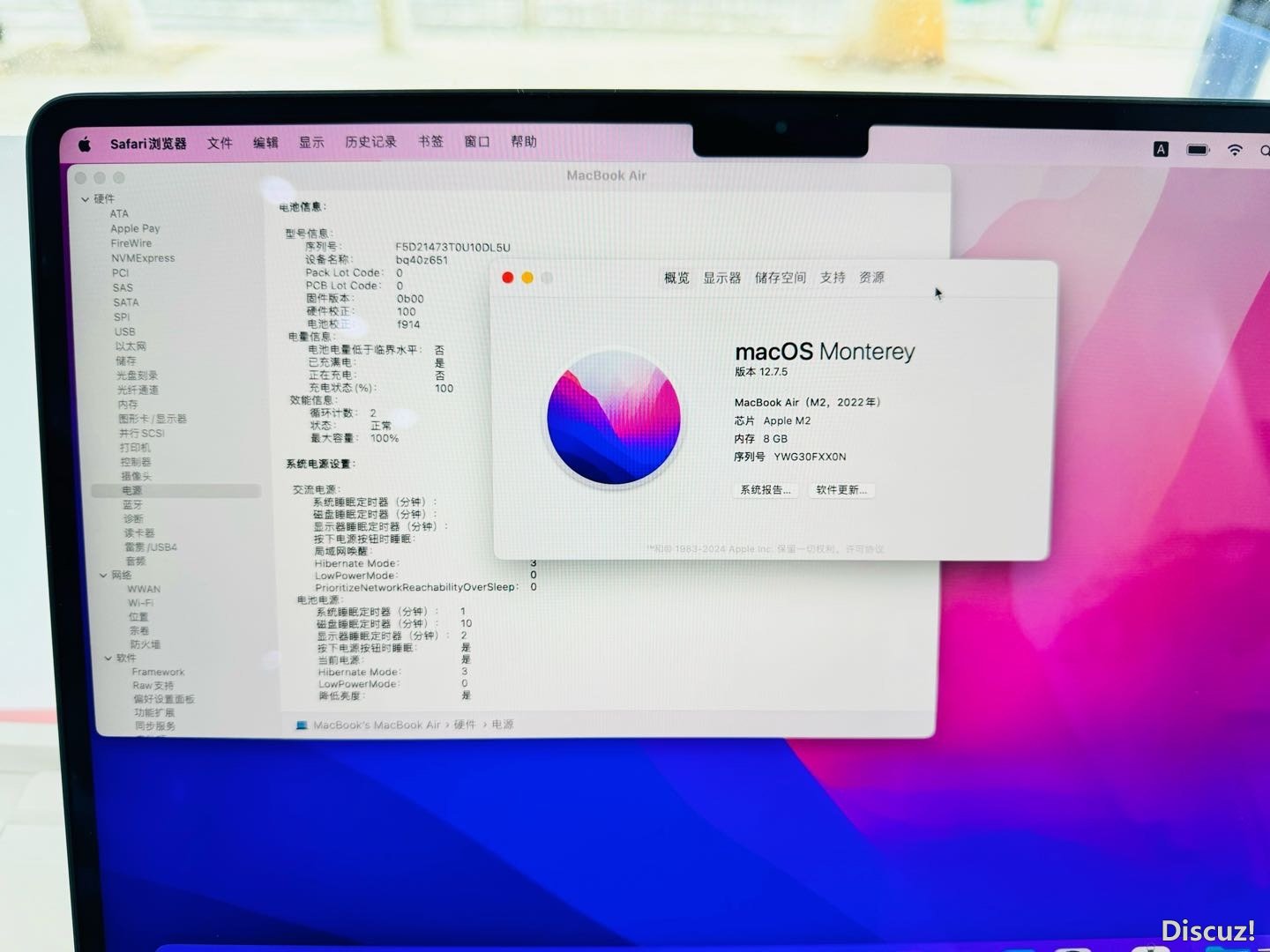Select 以太网 in the sidebar
Screen dimensions: 1270x952
coord(131,346)
